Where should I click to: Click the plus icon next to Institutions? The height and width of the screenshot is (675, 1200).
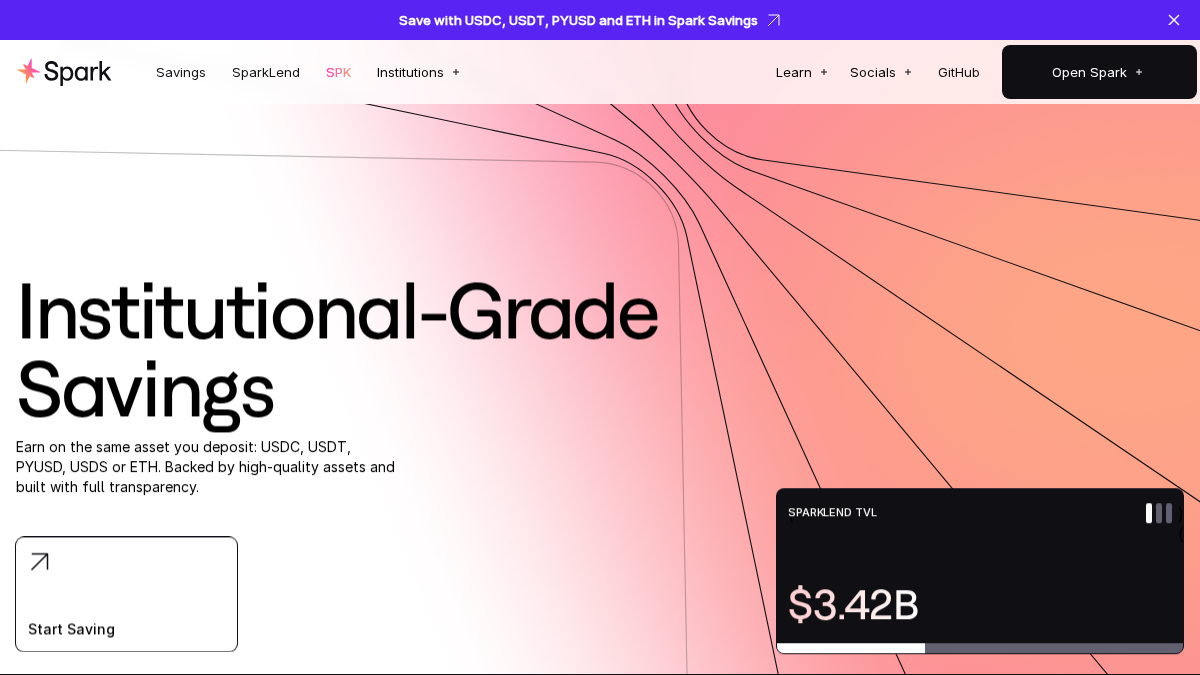click(x=456, y=72)
